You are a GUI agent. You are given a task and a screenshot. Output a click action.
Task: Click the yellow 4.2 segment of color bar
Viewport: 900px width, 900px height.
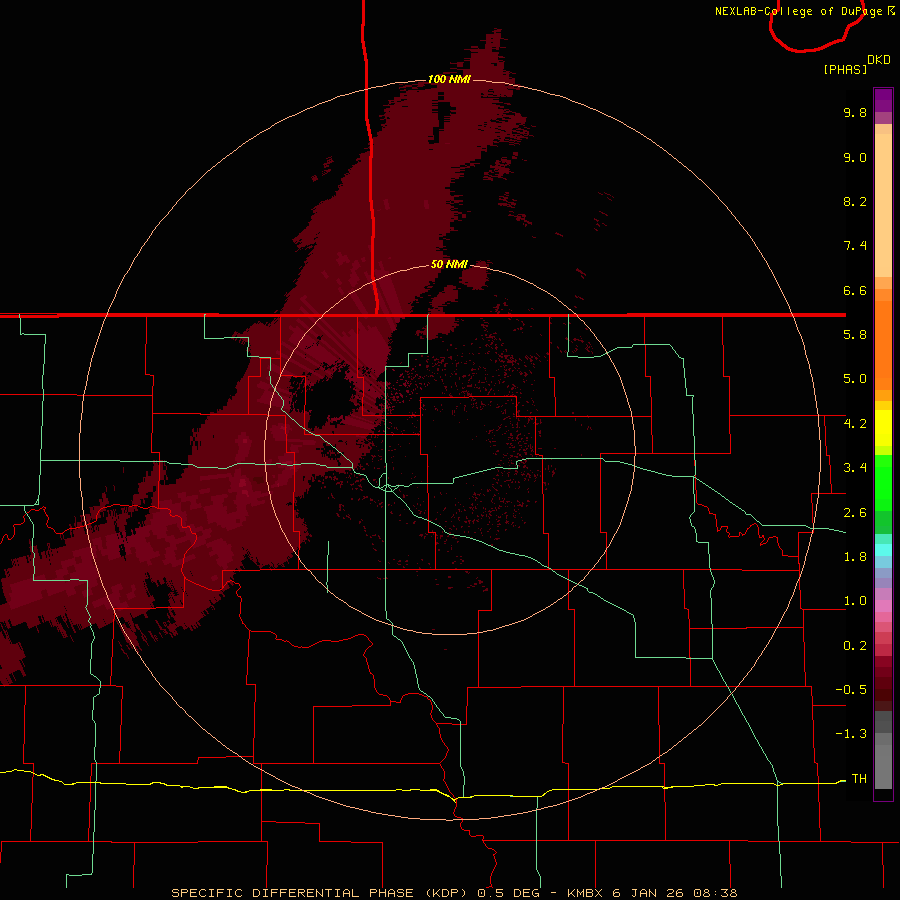point(883,428)
